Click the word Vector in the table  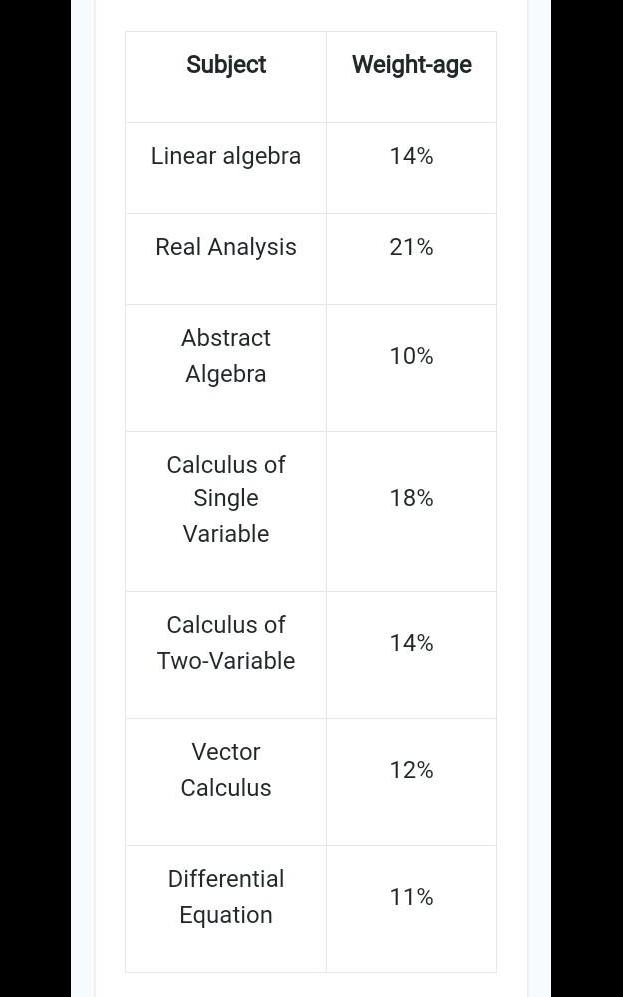pos(226,752)
